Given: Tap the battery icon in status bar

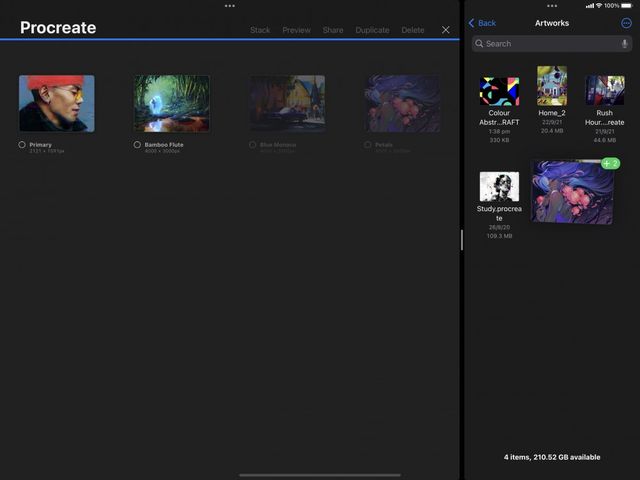Looking at the screenshot, I should (626, 6).
